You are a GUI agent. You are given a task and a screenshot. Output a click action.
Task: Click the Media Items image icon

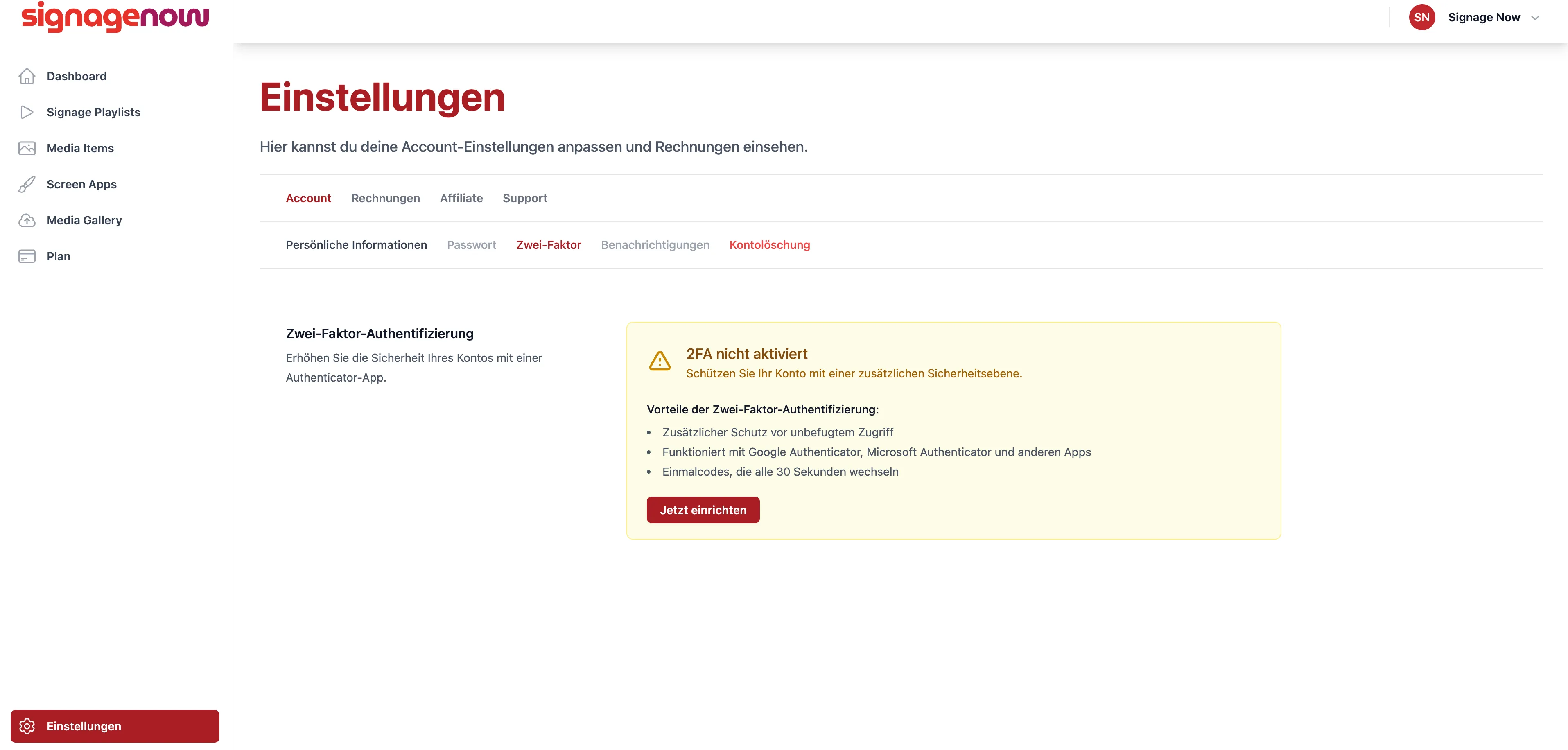pyautogui.click(x=27, y=148)
